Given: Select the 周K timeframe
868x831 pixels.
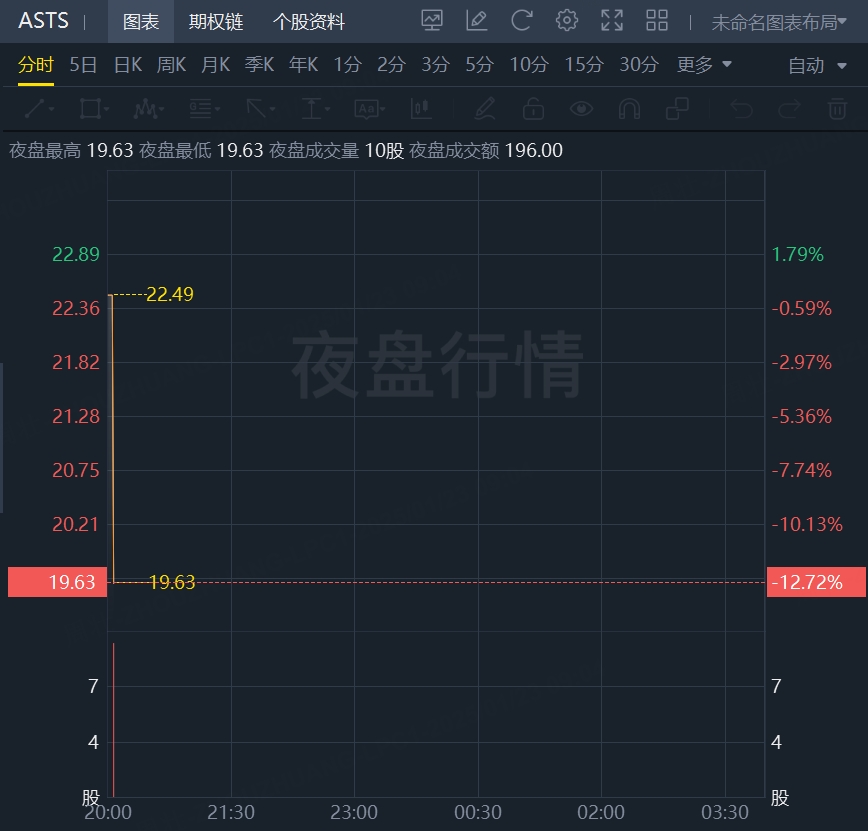Looking at the screenshot, I should click(x=171, y=65).
